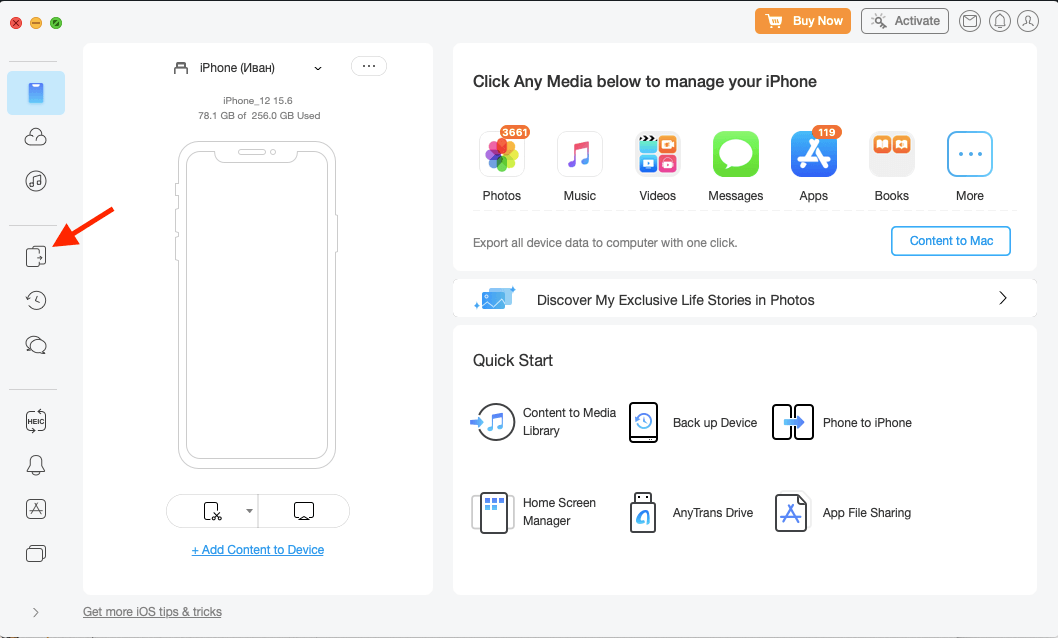Expand Discover My Exclusive Life Stories

coord(1001,298)
